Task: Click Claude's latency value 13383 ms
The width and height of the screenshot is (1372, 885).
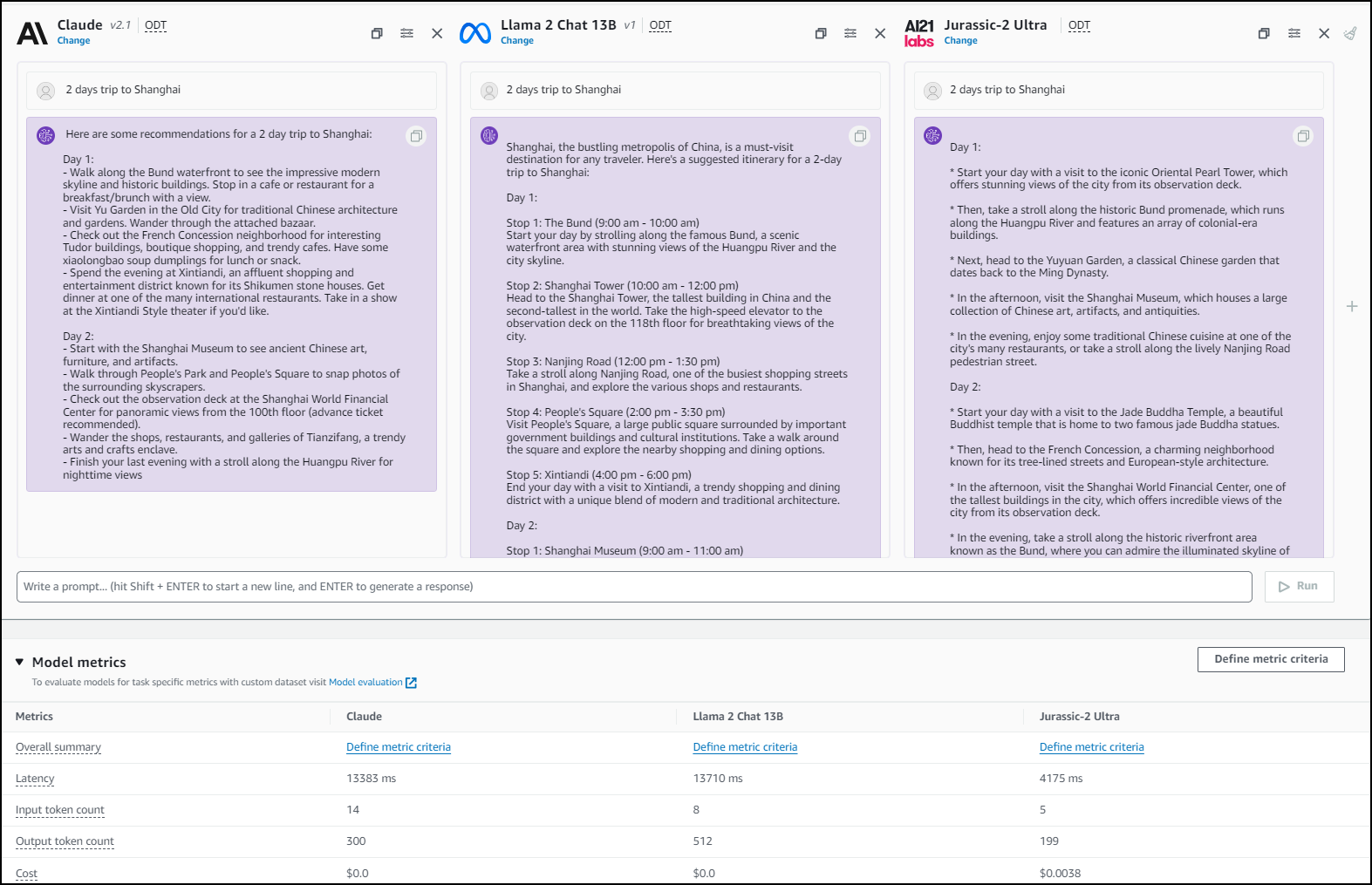Action: tap(371, 779)
